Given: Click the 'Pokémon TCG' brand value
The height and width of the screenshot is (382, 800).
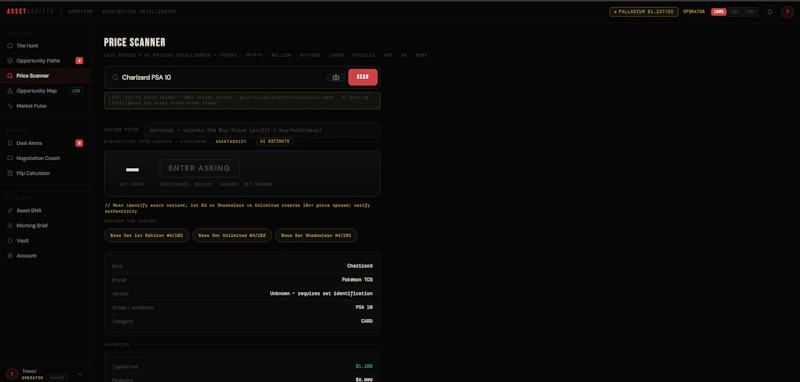Looking at the screenshot, I should (357, 280).
